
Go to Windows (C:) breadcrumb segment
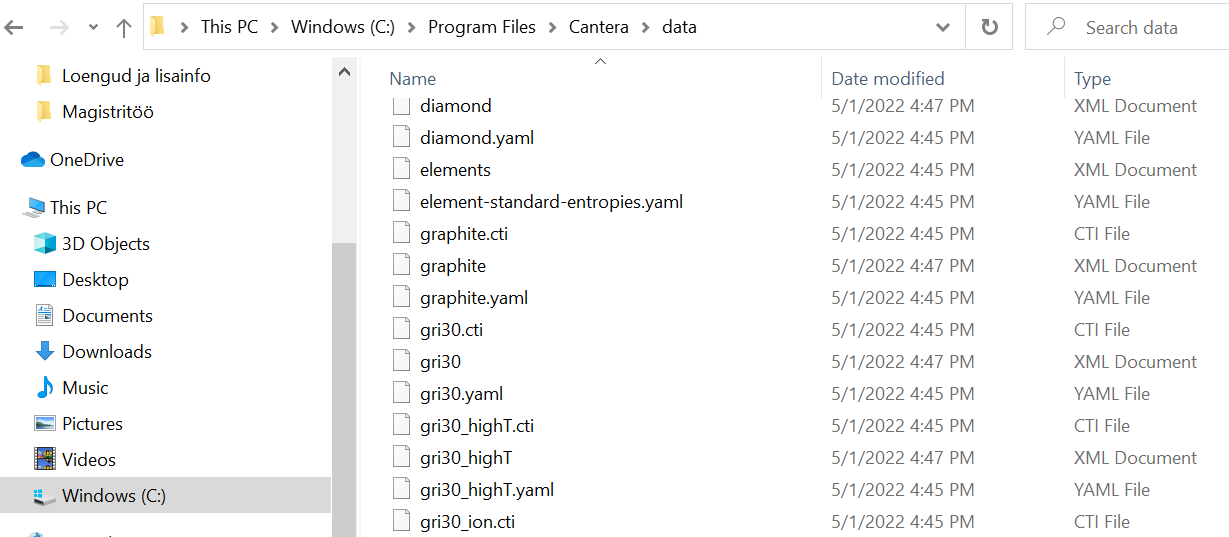[342, 28]
